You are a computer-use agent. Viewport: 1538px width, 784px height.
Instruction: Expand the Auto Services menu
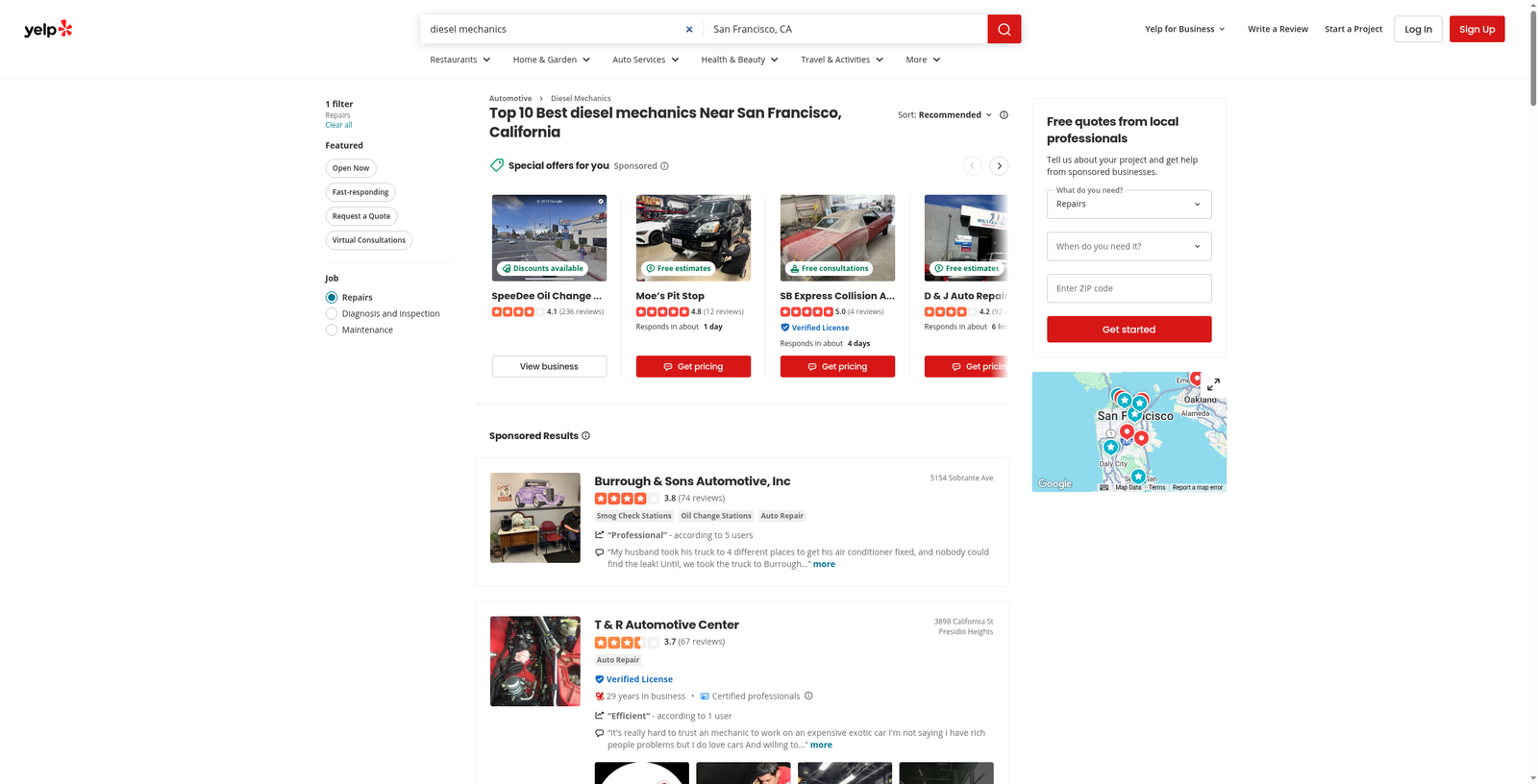(646, 60)
